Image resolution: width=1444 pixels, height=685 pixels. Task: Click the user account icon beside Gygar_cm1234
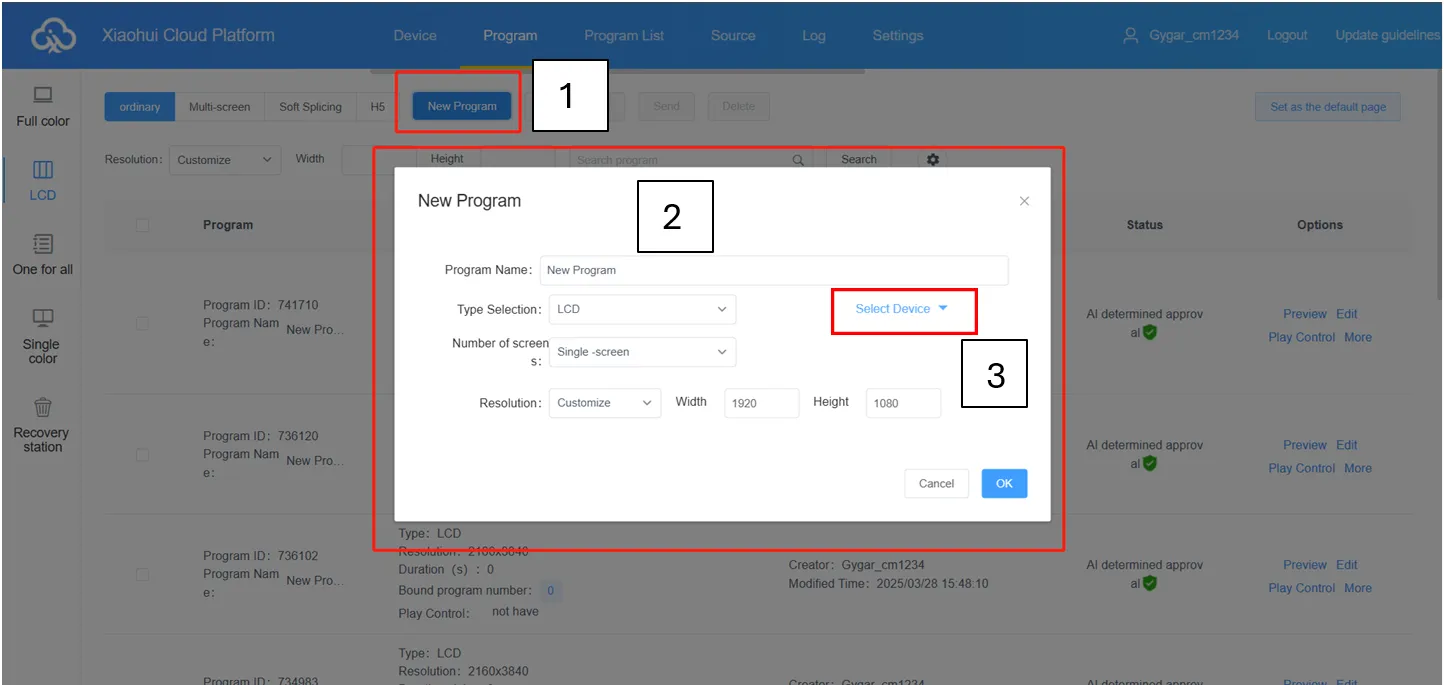[x=1131, y=35]
